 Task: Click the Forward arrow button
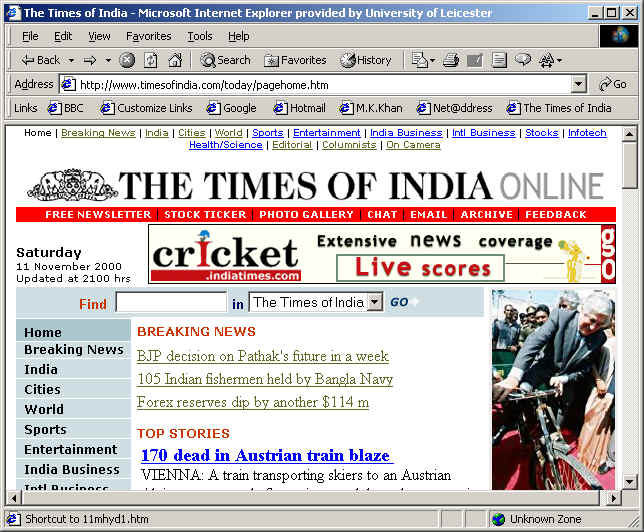click(90, 60)
